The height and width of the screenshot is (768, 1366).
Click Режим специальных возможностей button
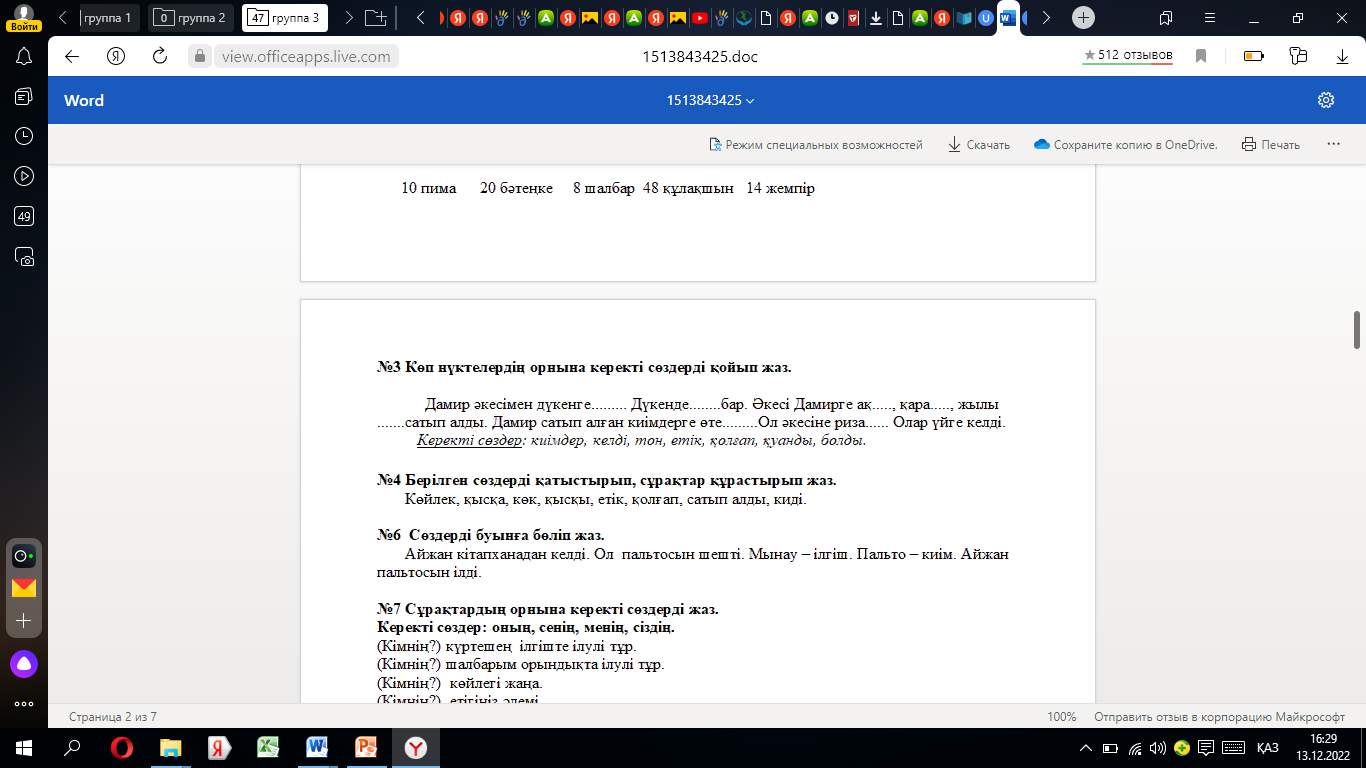(815, 145)
